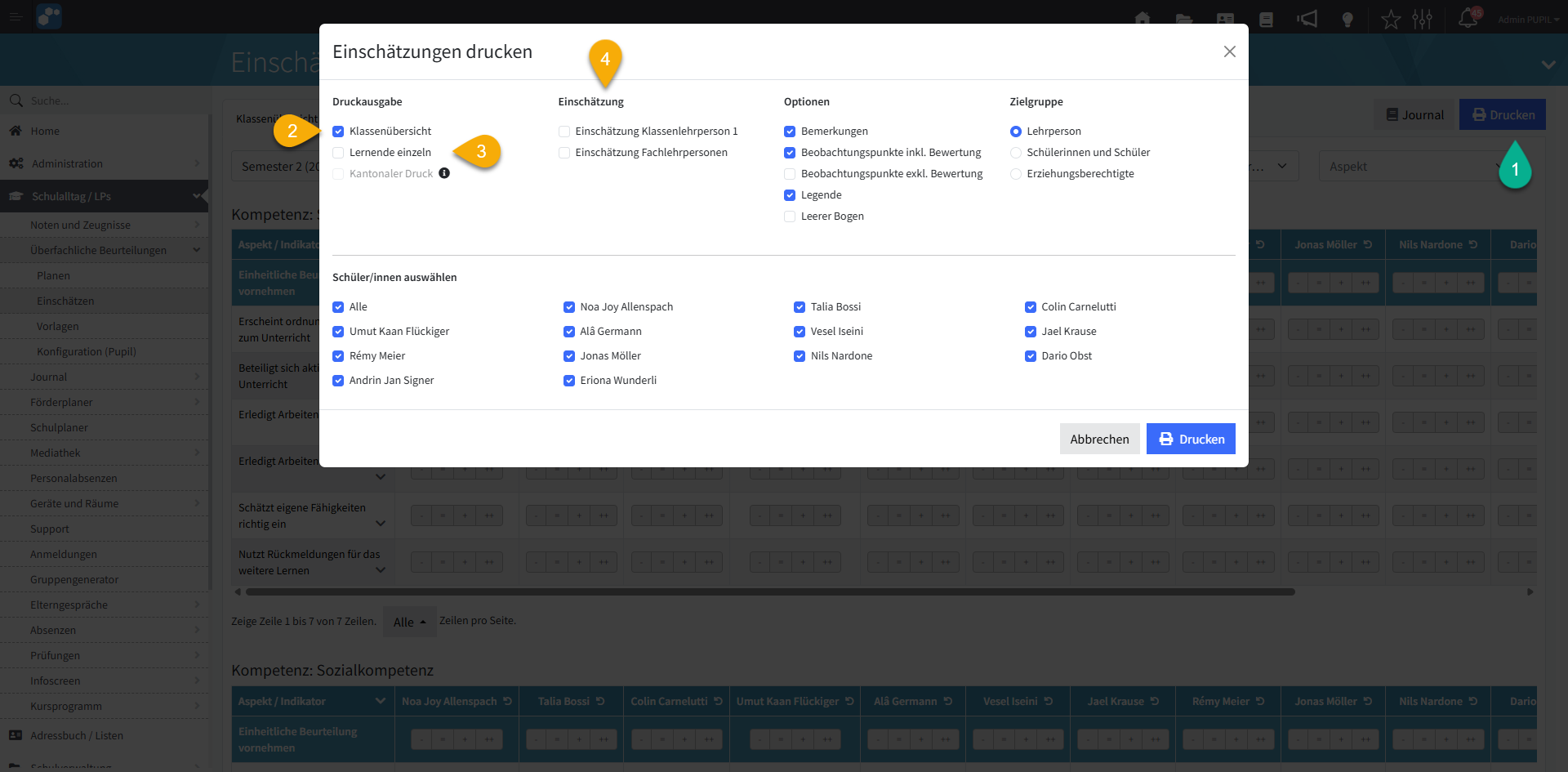Image resolution: width=1568 pixels, height=772 pixels.
Task: Enable Lernende einzeln checkbox
Action: (338, 152)
